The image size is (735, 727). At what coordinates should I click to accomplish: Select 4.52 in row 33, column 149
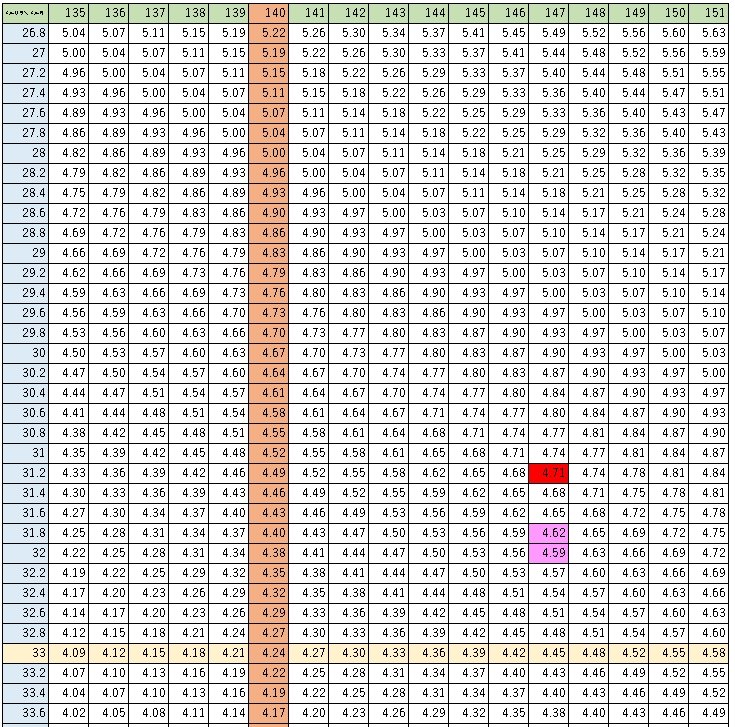pos(629,653)
